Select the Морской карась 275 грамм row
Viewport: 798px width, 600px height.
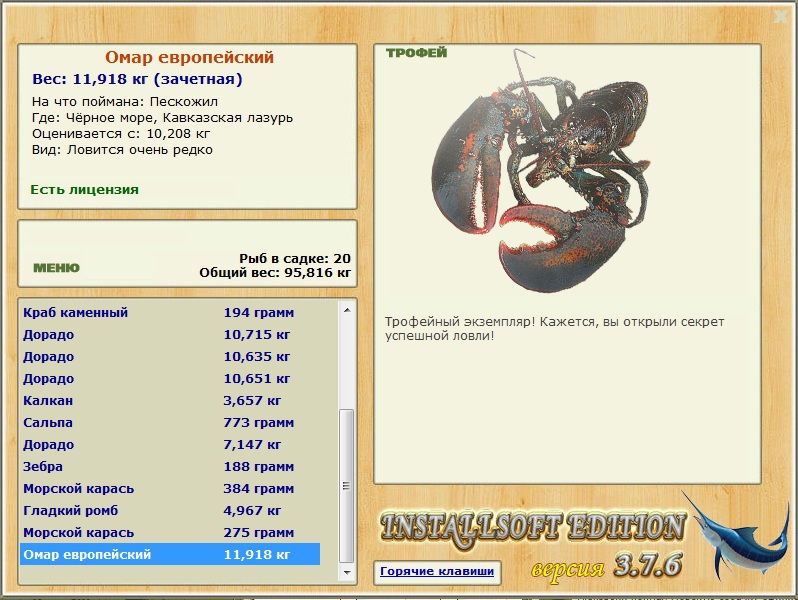pyautogui.click(x=170, y=532)
